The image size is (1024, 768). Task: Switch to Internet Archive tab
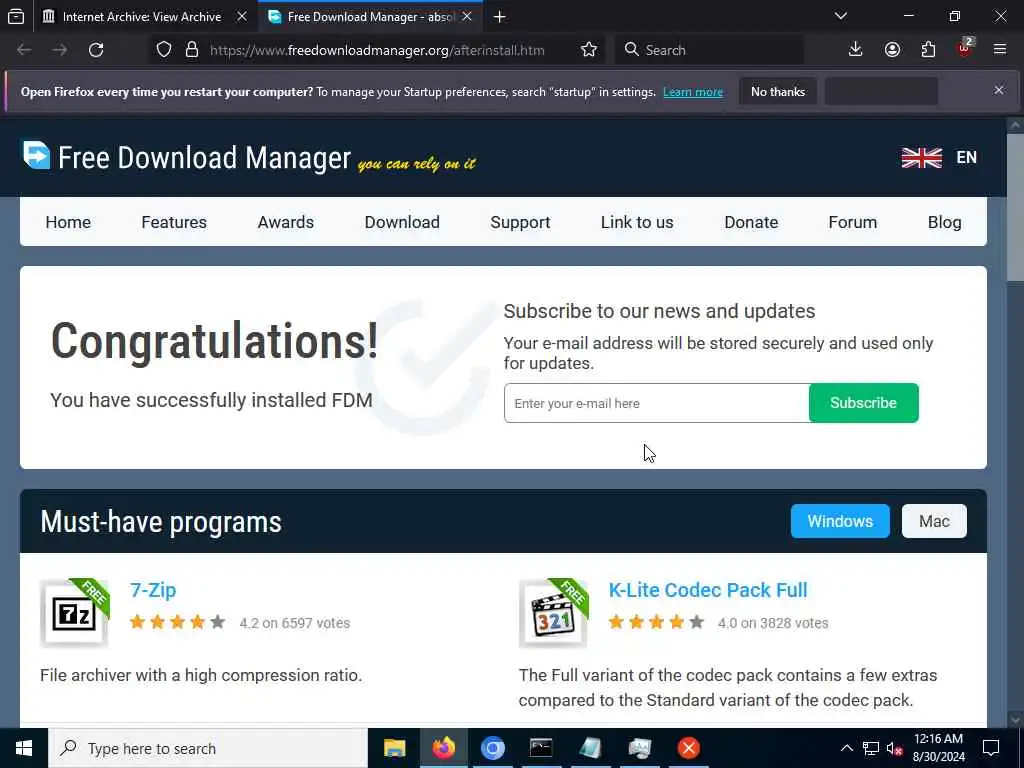(x=142, y=17)
